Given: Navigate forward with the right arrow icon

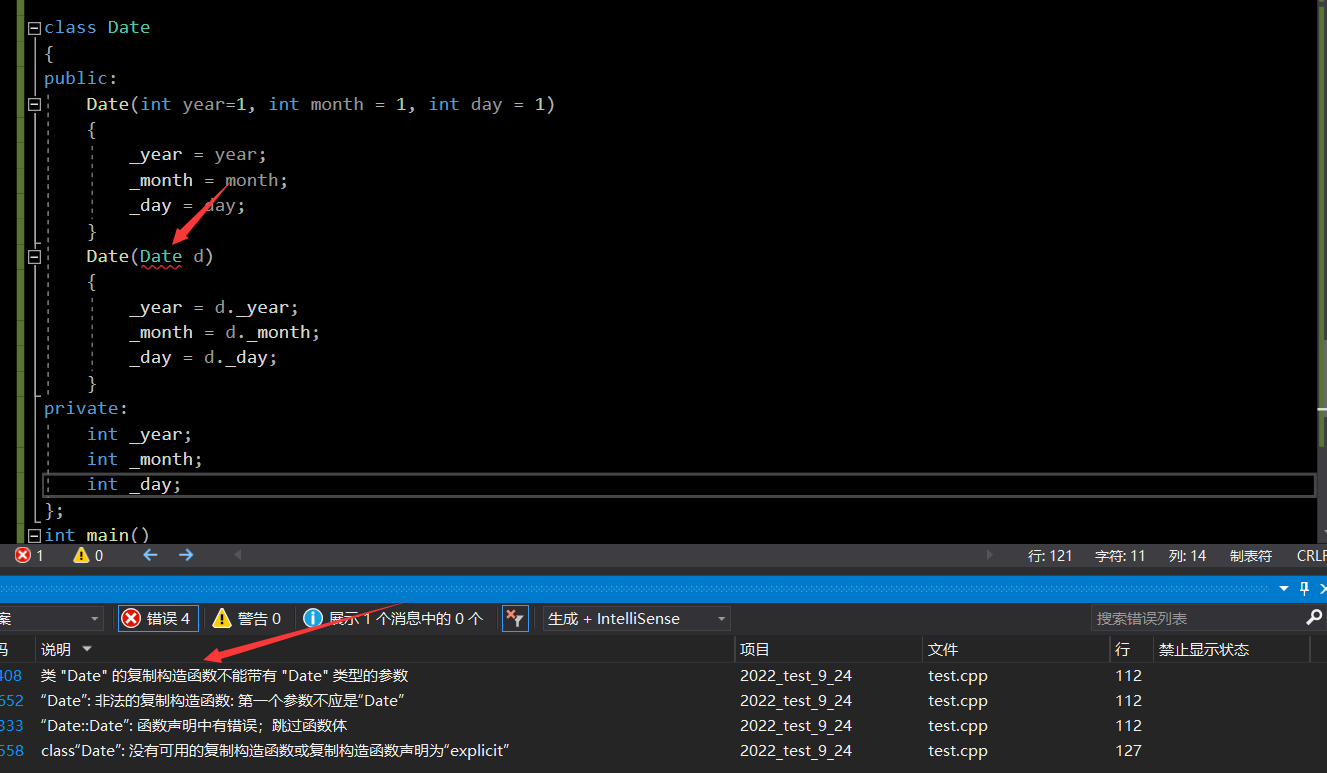Looking at the screenshot, I should click(x=186, y=555).
